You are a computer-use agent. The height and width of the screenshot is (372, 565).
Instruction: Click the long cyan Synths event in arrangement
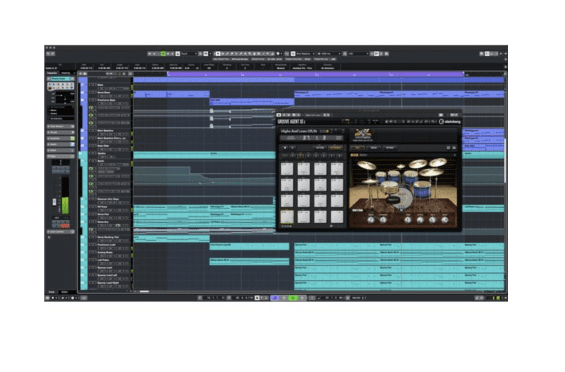click(x=204, y=155)
